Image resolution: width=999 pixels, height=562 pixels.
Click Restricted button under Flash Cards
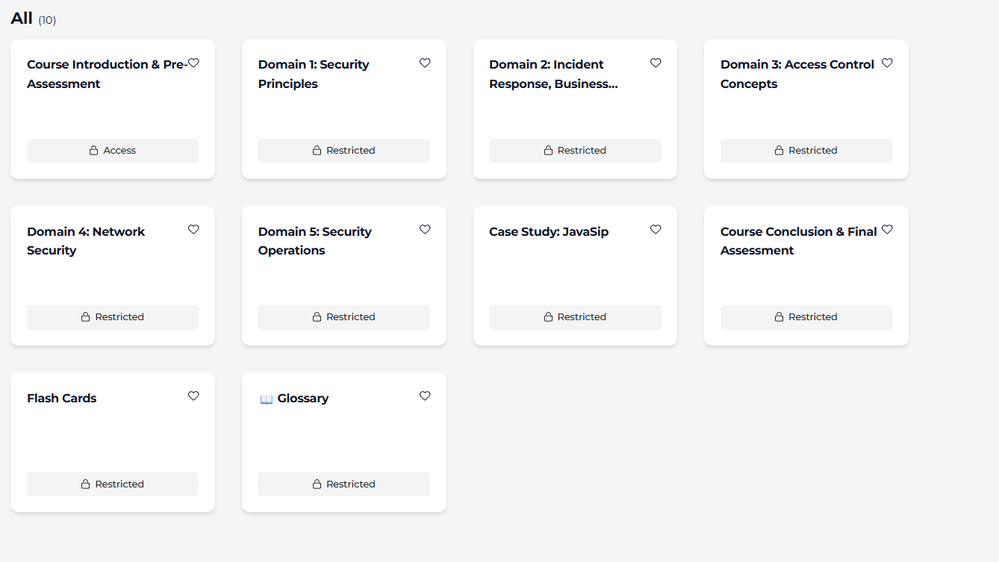112,484
